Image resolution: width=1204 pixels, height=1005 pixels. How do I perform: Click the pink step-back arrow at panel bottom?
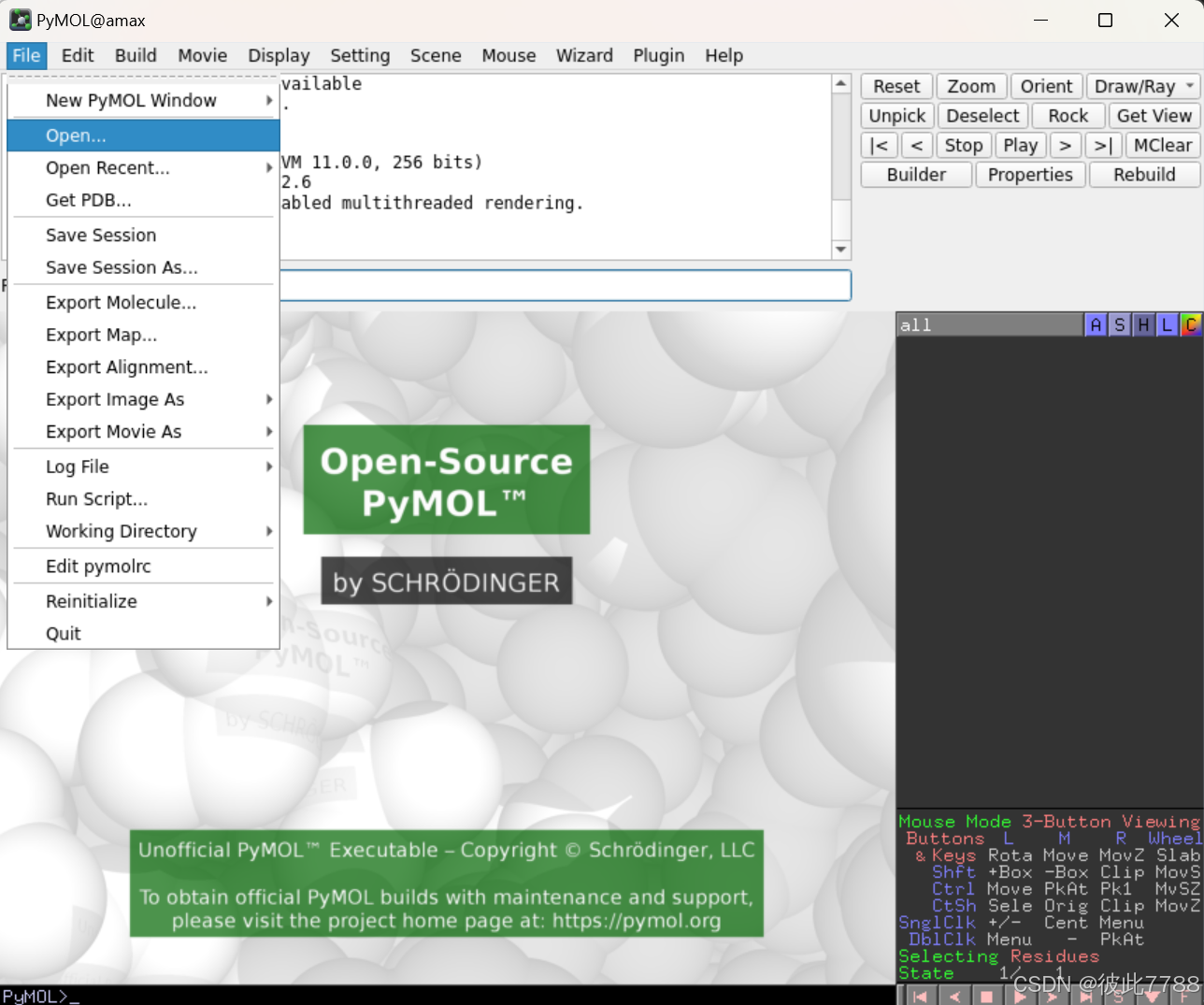click(953, 997)
